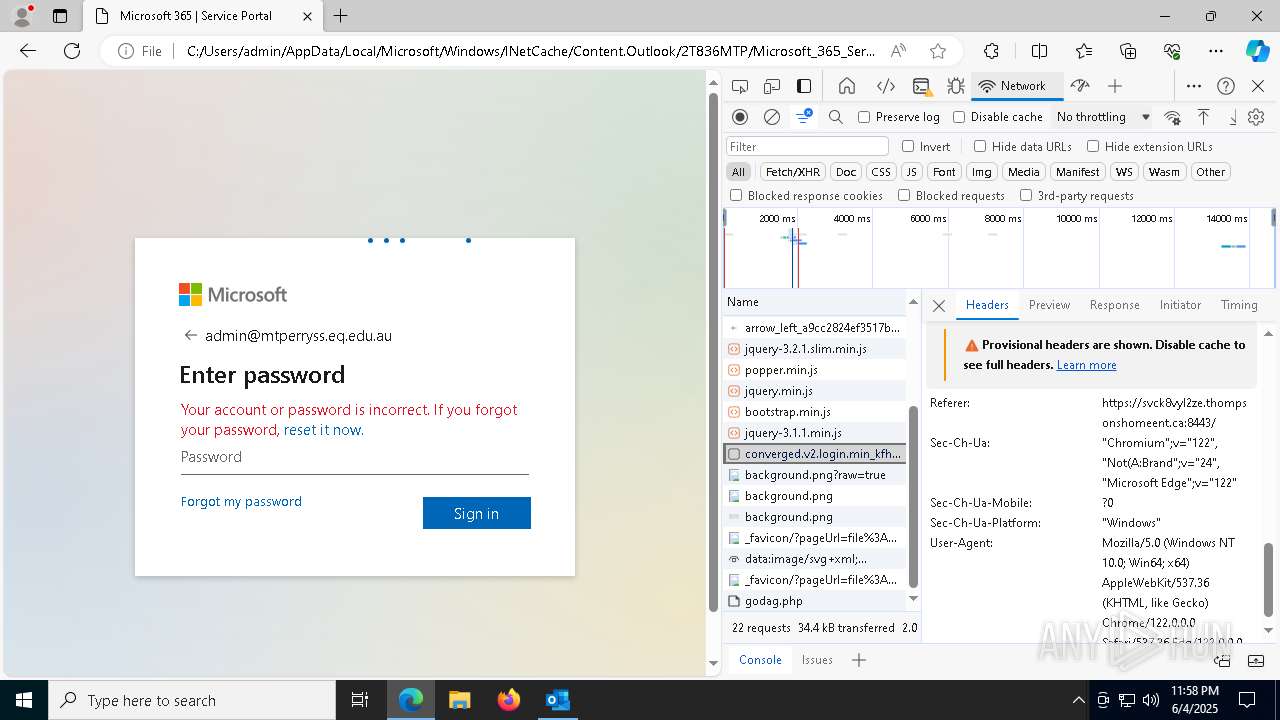The height and width of the screenshot is (720, 1280).
Task: Go back with the arrow beside the email
Action: [190, 335]
